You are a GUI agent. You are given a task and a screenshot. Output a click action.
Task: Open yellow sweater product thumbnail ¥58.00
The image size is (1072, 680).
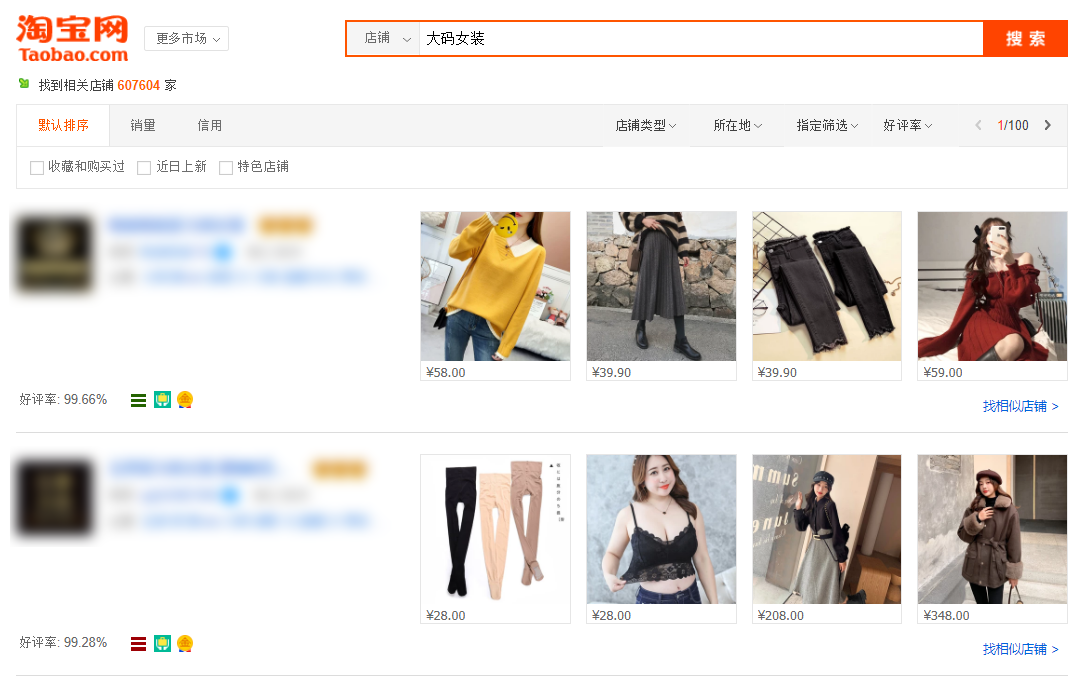tap(495, 286)
